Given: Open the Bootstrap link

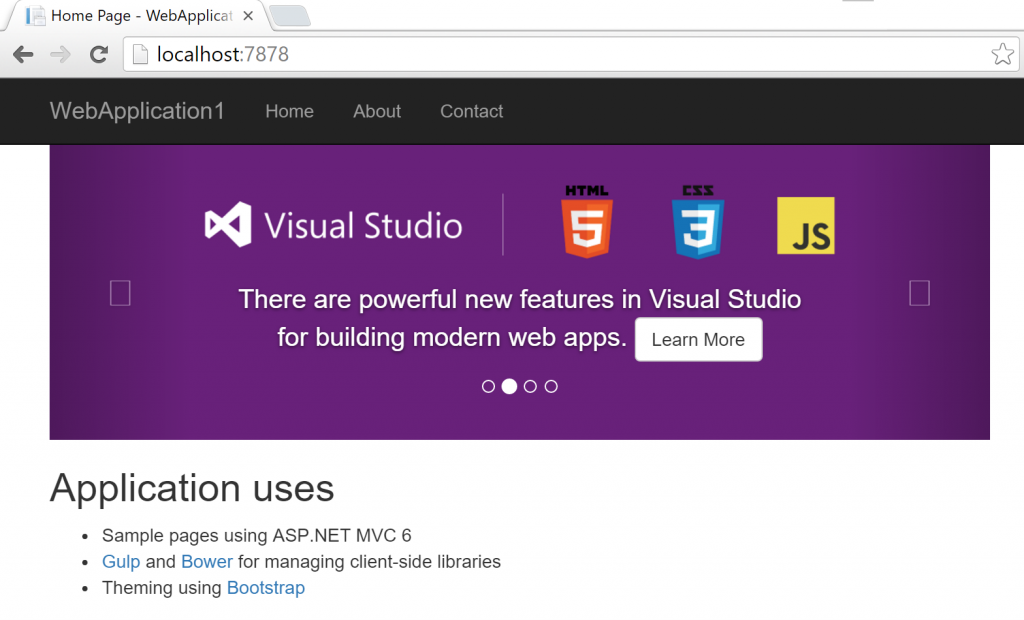Looking at the screenshot, I should point(266,588).
